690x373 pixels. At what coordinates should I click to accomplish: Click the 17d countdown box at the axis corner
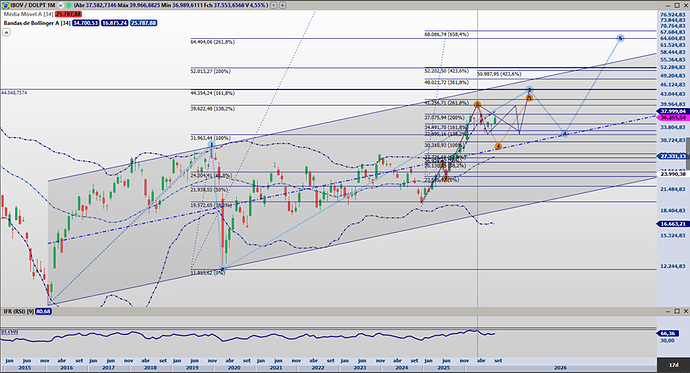coord(673,365)
